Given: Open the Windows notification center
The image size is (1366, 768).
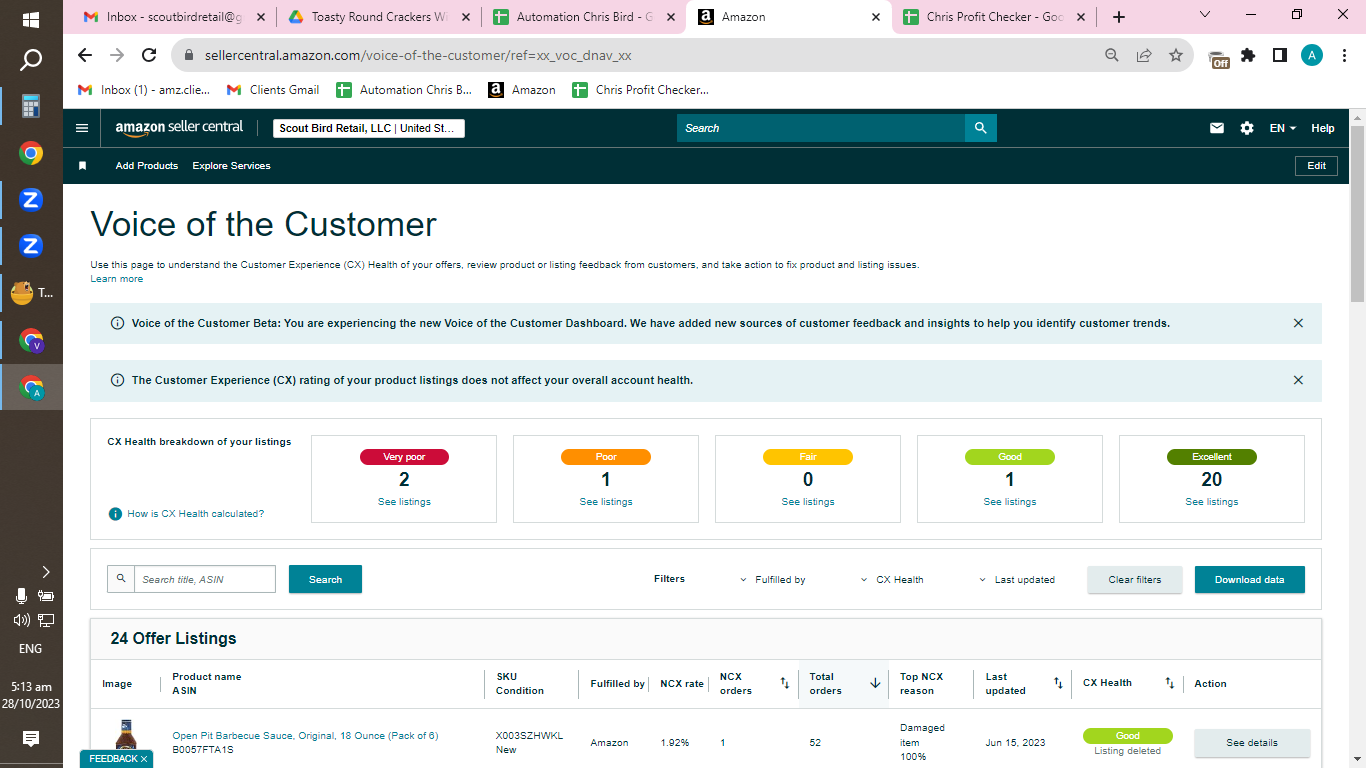Looking at the screenshot, I should (31, 739).
